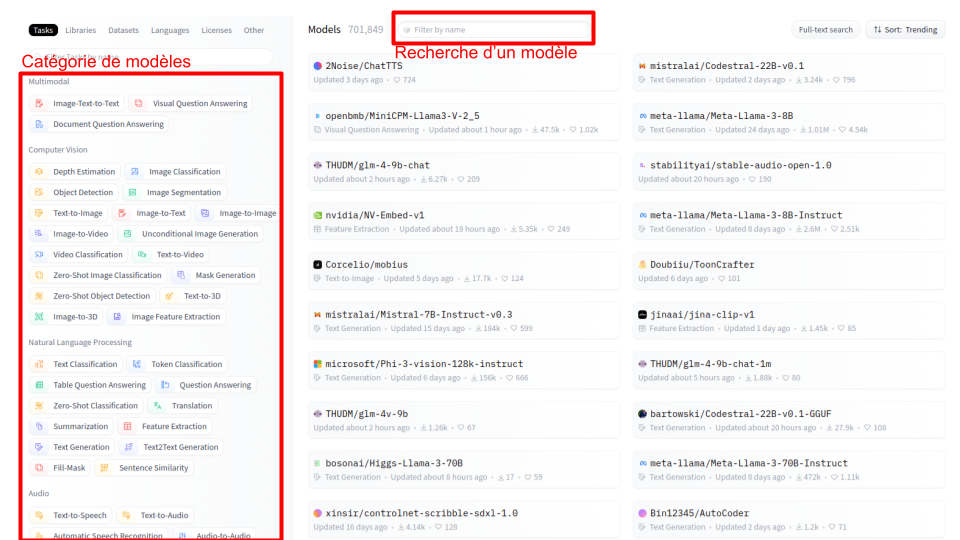This screenshot has height=540, width=960.
Task: Click the 2Noise/ChatTTS model avatar icon
Action: [318, 66]
